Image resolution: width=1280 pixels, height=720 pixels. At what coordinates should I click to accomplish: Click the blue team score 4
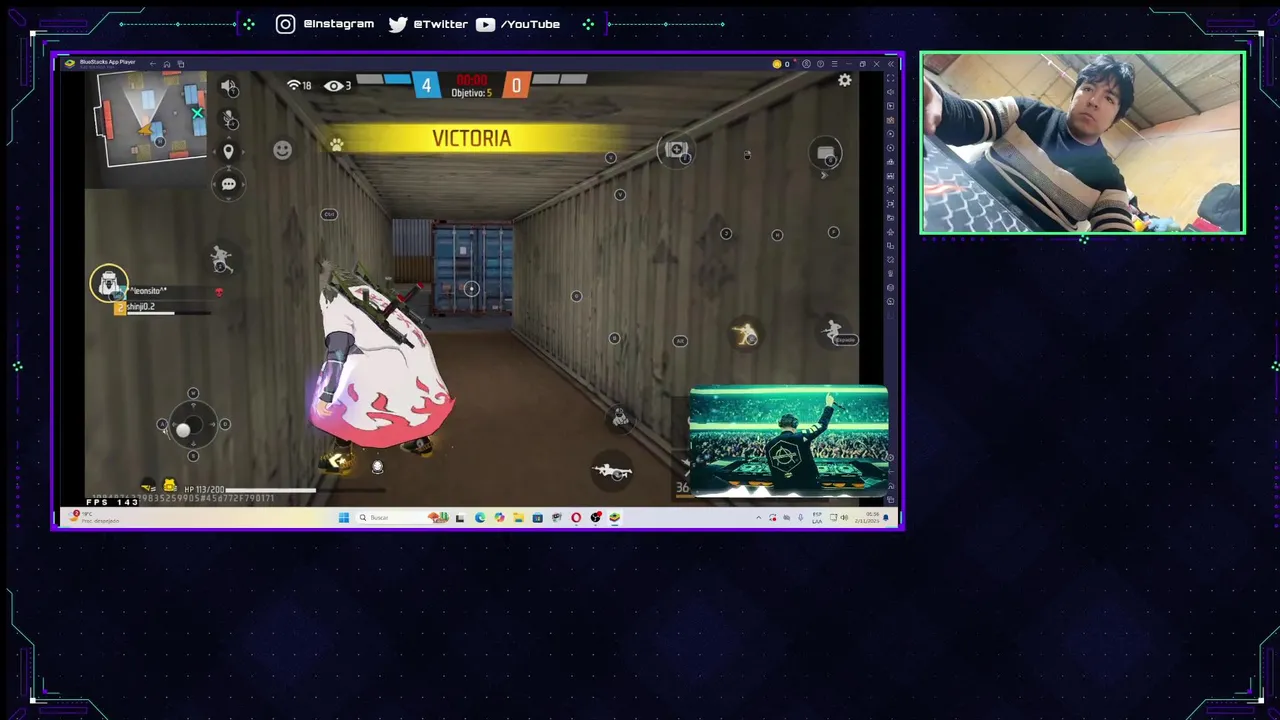427,86
